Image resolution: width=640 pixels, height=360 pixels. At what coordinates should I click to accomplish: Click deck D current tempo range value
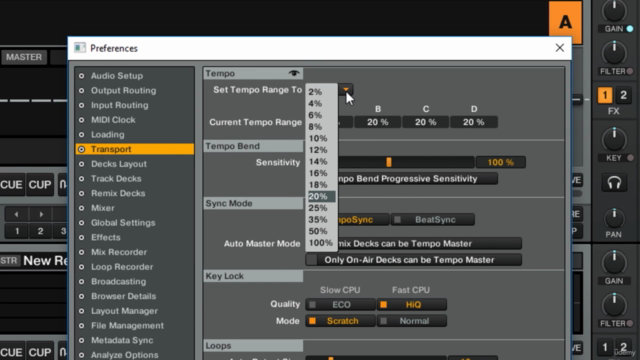pyautogui.click(x=474, y=122)
